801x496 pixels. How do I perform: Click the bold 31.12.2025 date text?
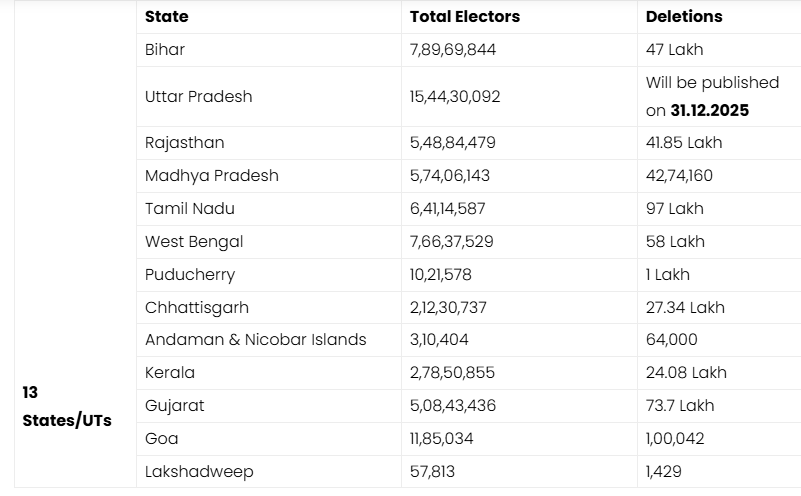coord(710,111)
